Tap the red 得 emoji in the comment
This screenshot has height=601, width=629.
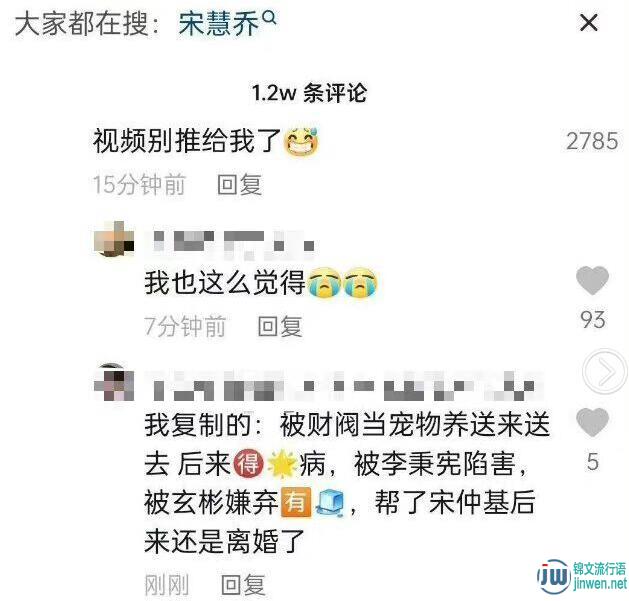pos(248,463)
